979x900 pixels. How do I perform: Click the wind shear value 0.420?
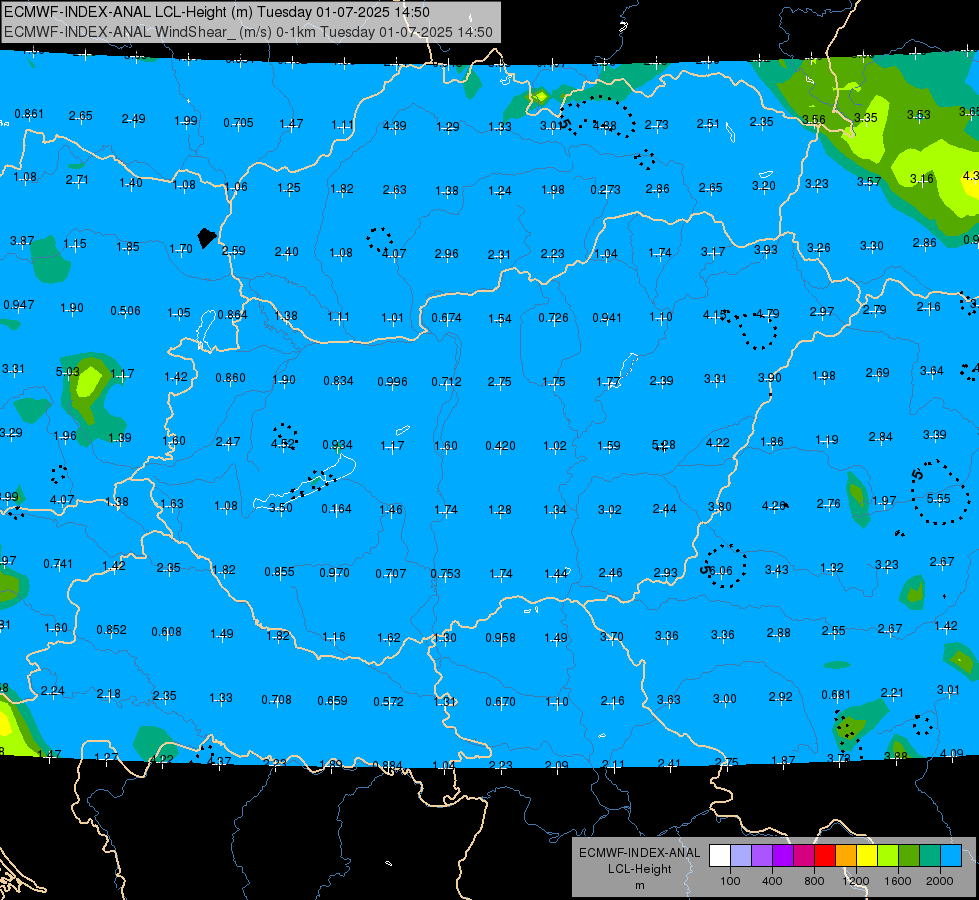tap(500, 446)
